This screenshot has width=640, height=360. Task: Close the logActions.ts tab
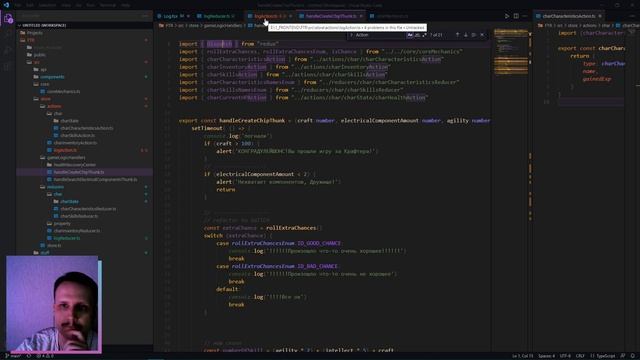click(291, 16)
